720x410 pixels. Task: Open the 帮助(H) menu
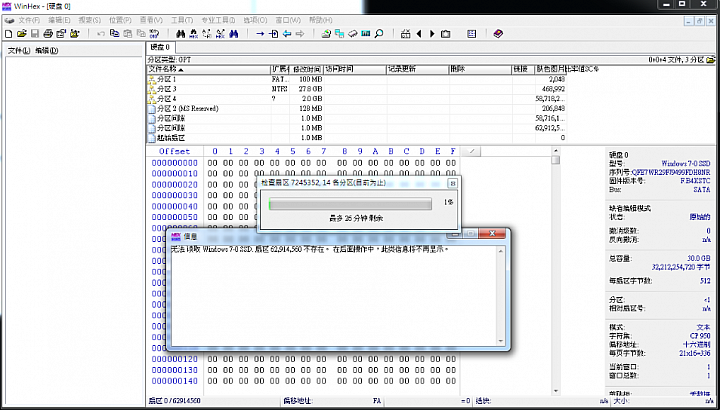coord(322,19)
